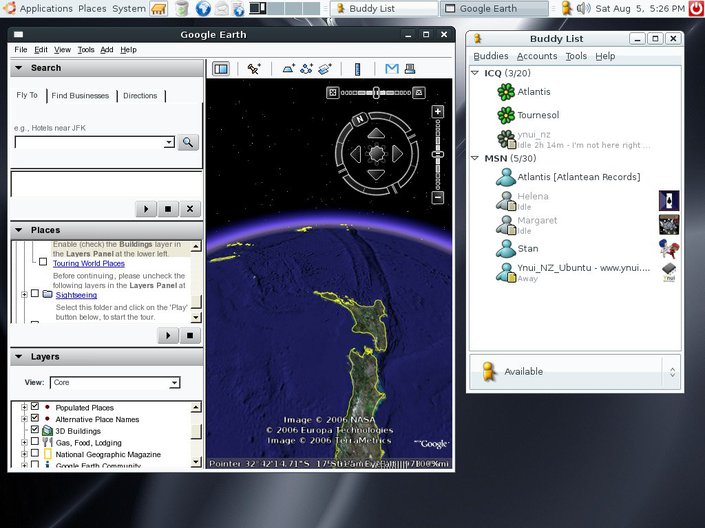Open the File menu in Google Earth
Viewport: 705px width, 528px height.
point(21,50)
